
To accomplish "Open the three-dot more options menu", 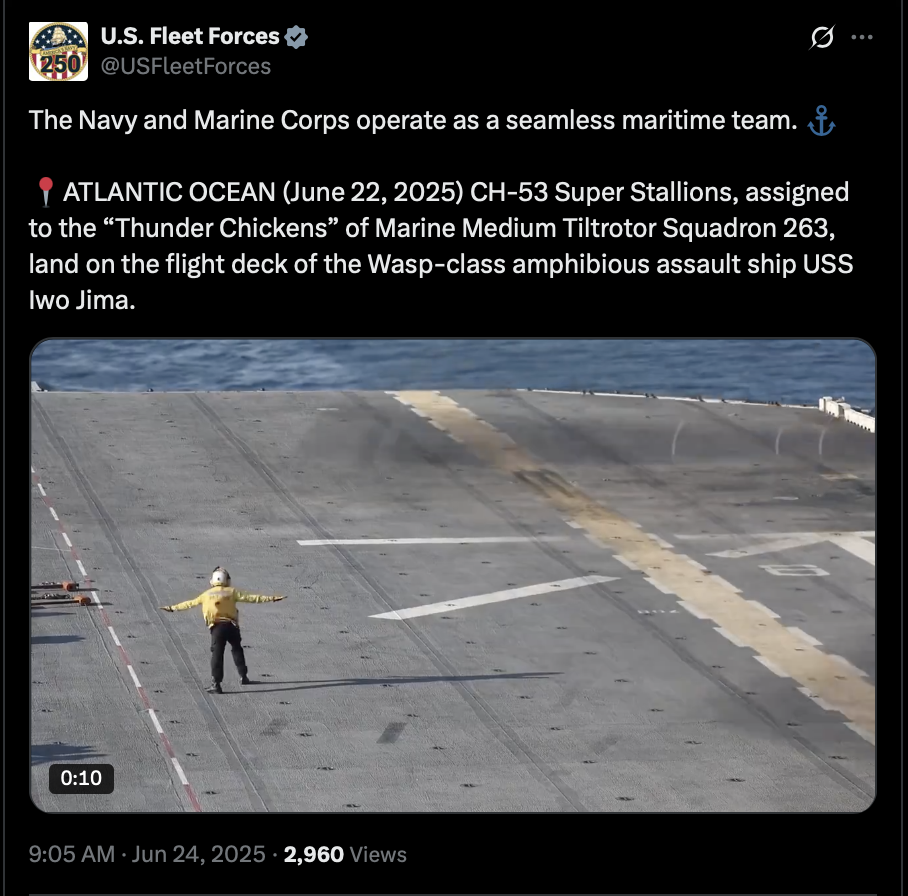I will point(862,37).
